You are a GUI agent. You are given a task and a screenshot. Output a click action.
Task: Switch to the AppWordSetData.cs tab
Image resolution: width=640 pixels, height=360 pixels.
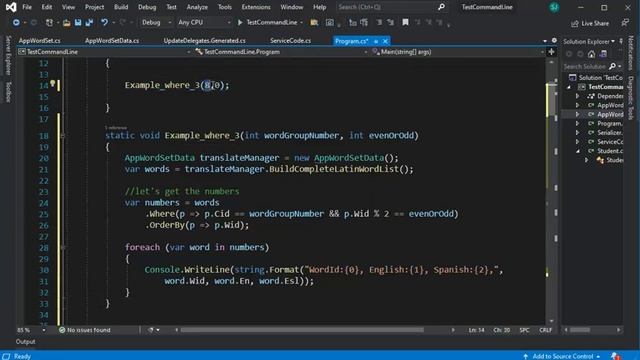112,41
